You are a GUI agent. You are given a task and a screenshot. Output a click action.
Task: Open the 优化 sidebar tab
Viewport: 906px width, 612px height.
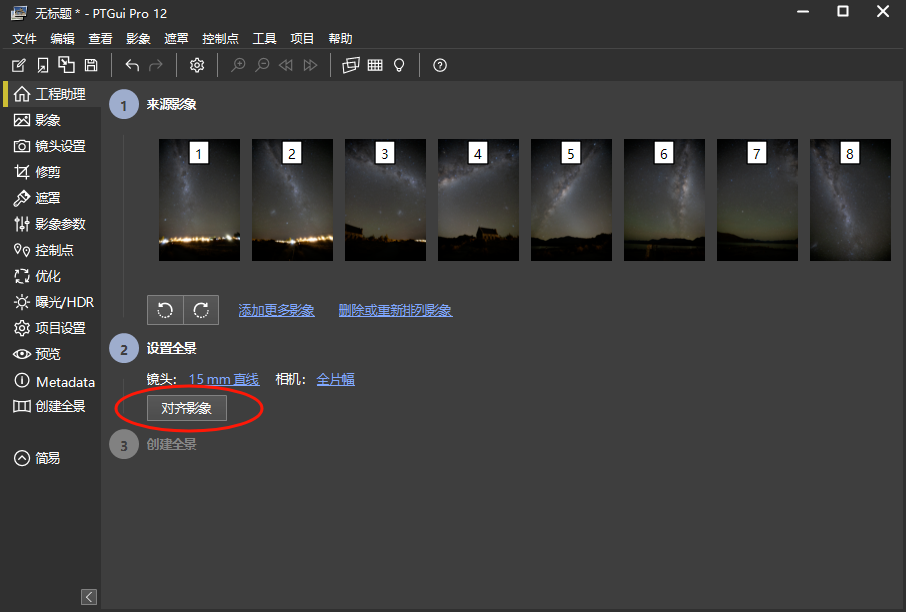(51, 276)
